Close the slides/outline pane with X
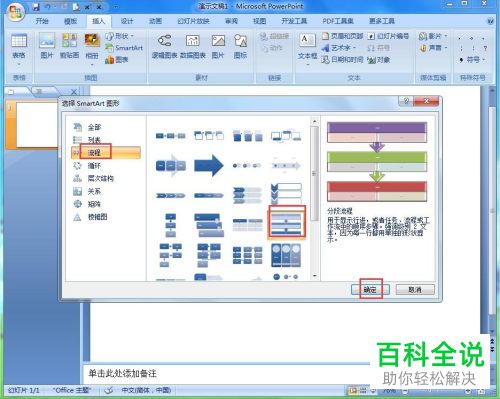 click(74, 91)
